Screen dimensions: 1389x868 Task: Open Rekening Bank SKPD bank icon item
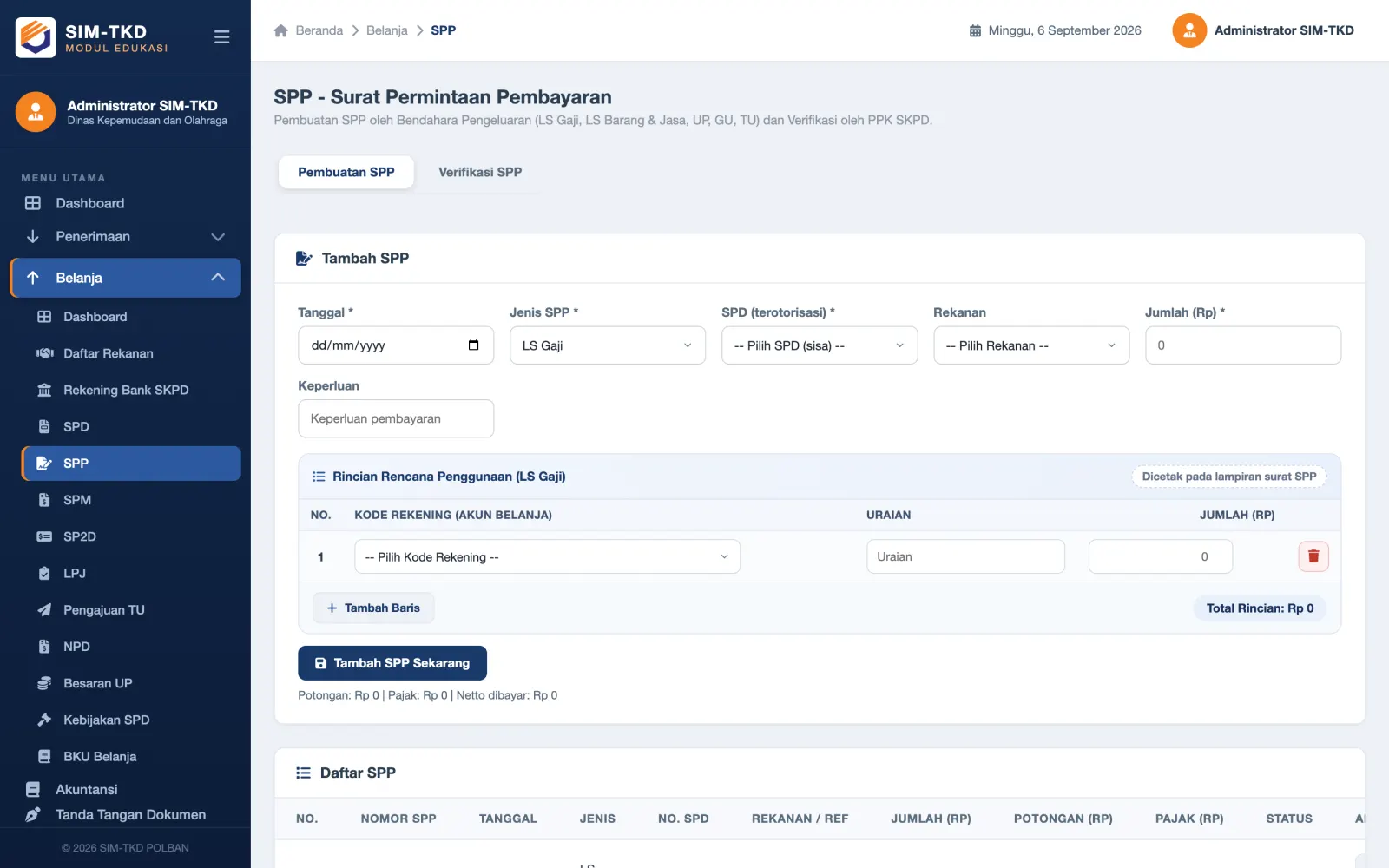coord(131,391)
